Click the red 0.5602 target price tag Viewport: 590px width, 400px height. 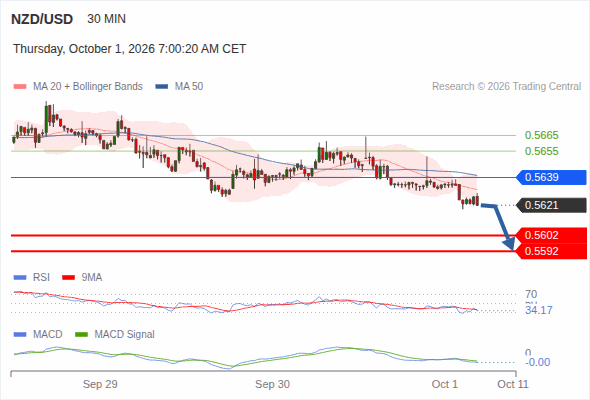(551, 235)
